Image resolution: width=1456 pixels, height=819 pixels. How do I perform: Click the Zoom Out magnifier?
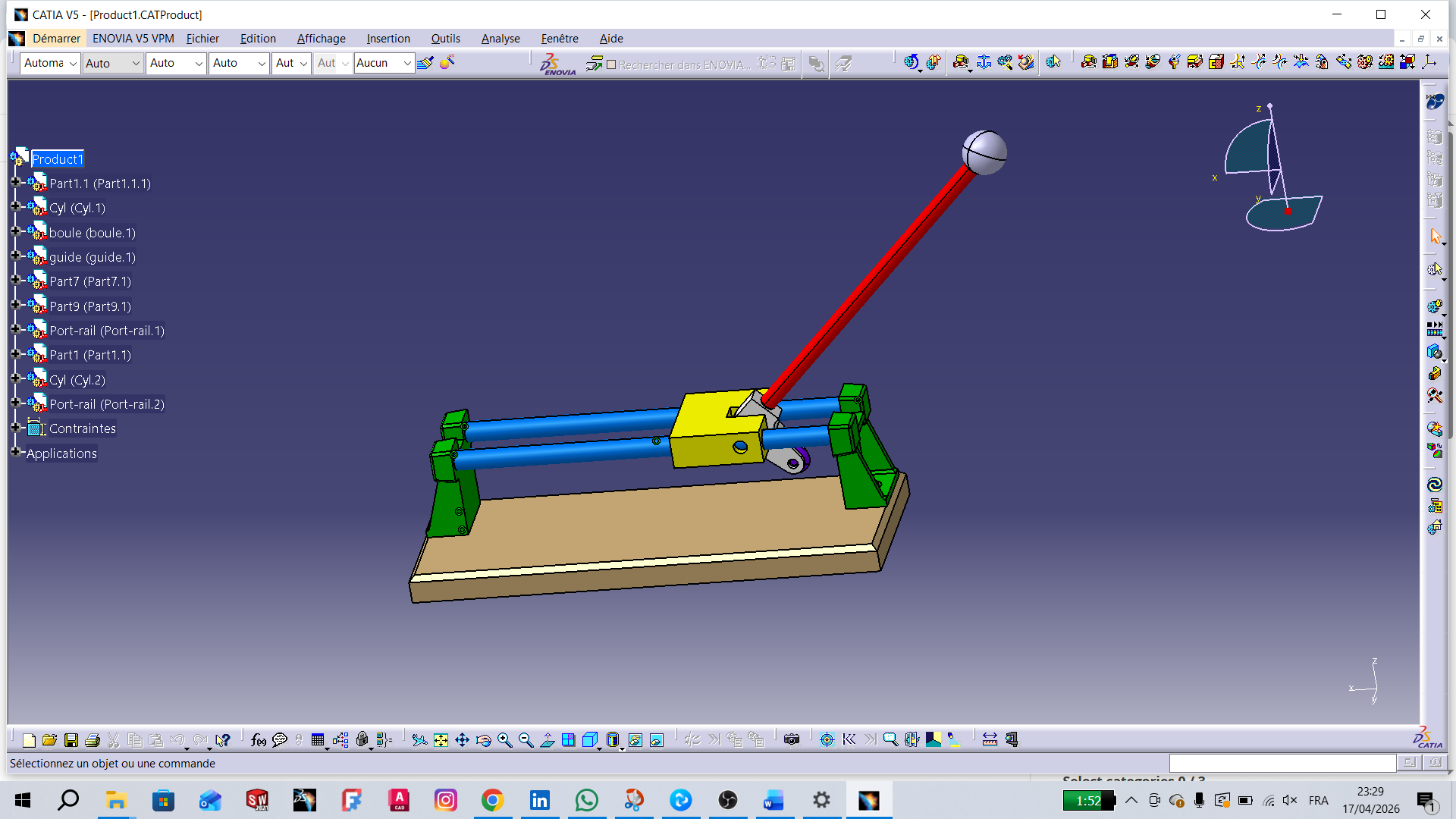pos(526,740)
